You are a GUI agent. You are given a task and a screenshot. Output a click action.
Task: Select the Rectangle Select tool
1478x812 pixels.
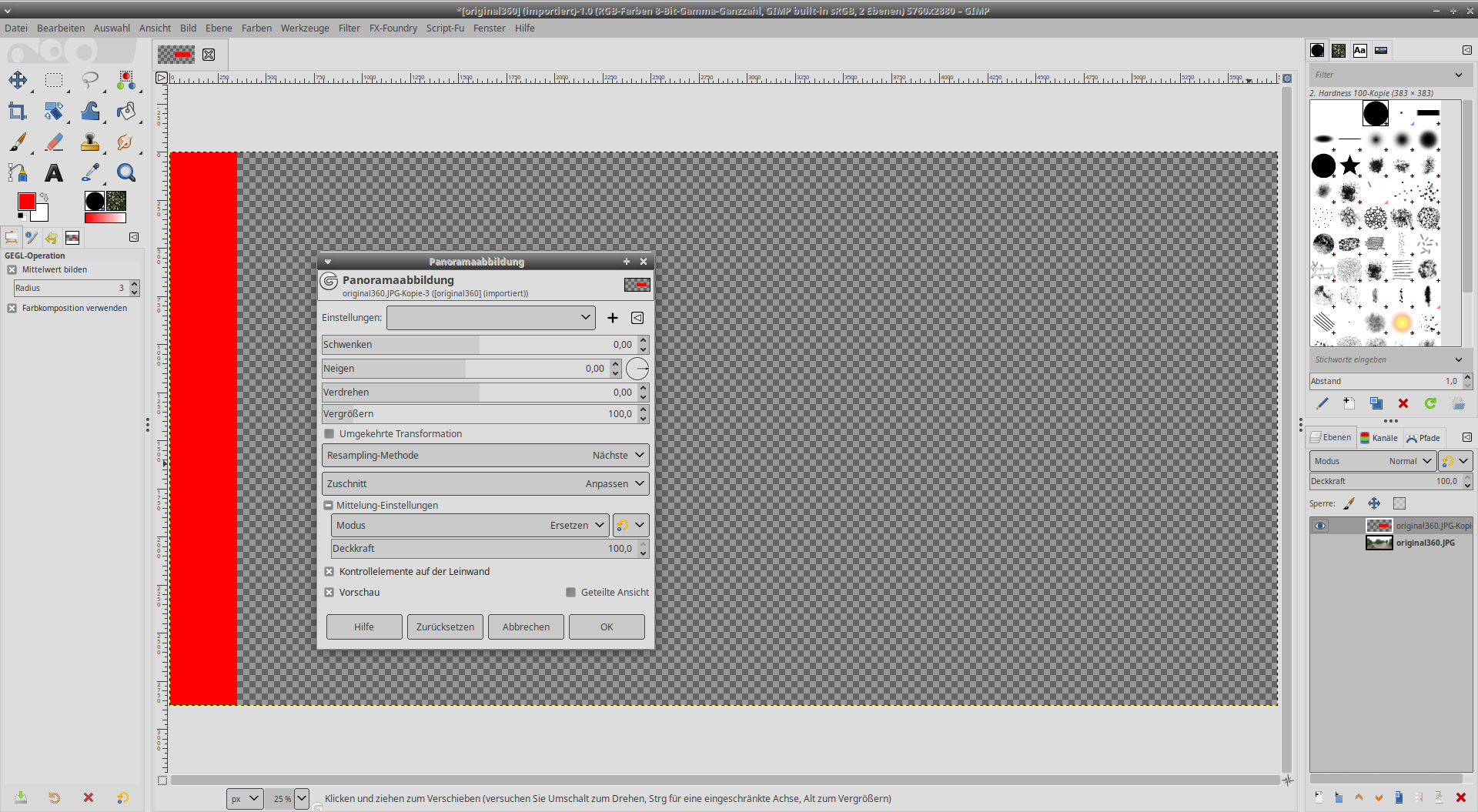coord(54,80)
